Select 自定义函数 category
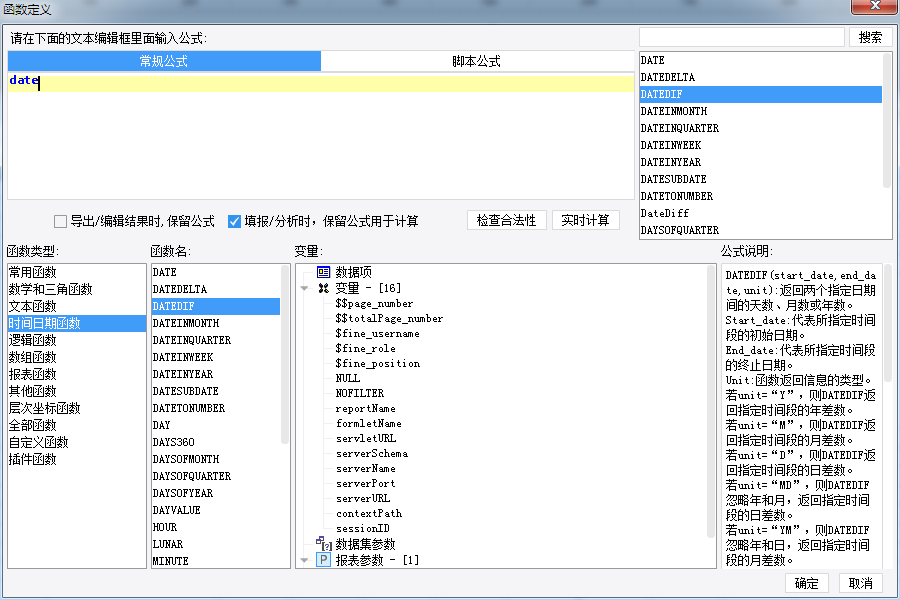The width and height of the screenshot is (900, 600). [x=77, y=442]
